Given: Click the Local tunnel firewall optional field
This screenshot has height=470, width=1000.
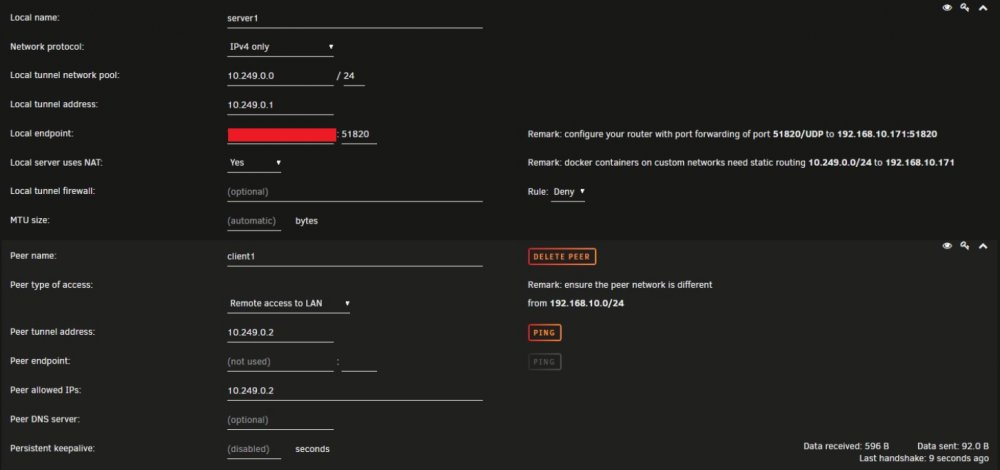Looking at the screenshot, I should point(355,191).
